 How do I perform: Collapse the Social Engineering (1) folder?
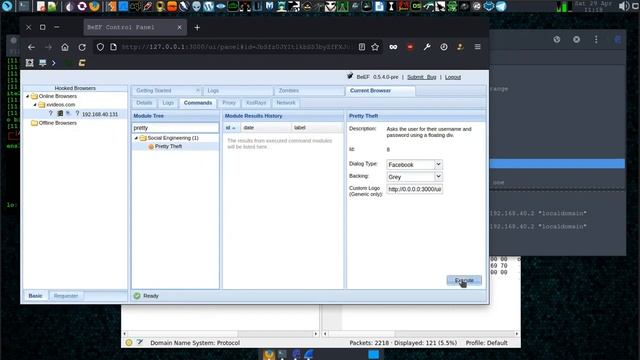coord(136,138)
